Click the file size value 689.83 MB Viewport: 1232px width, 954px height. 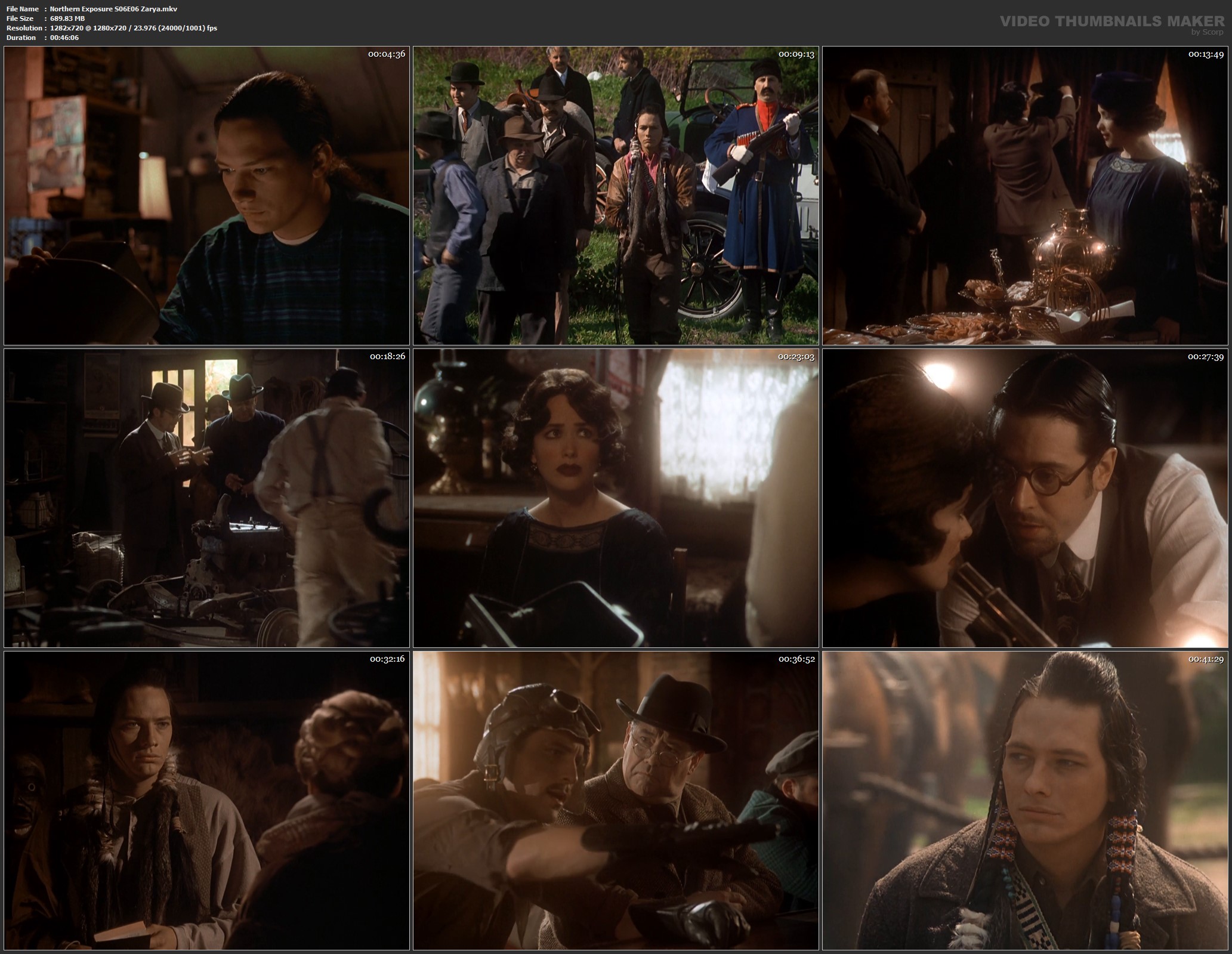67,18
